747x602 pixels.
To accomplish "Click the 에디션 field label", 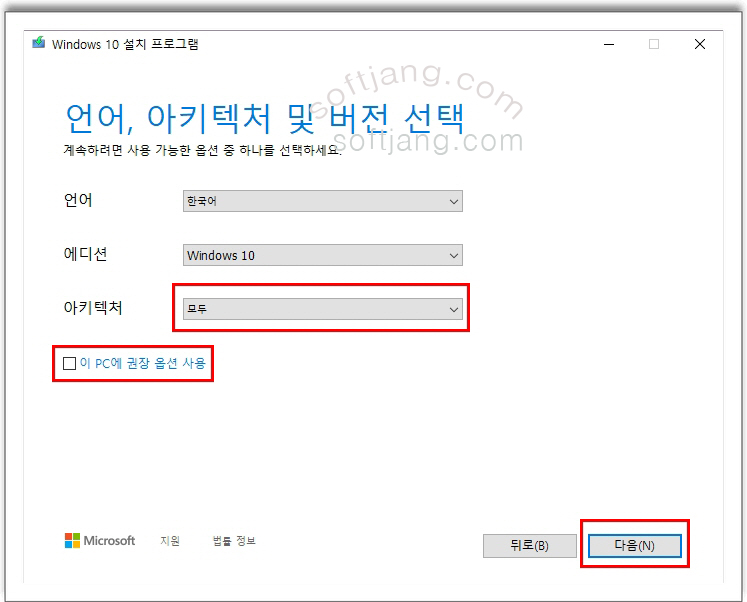I will pos(85,254).
